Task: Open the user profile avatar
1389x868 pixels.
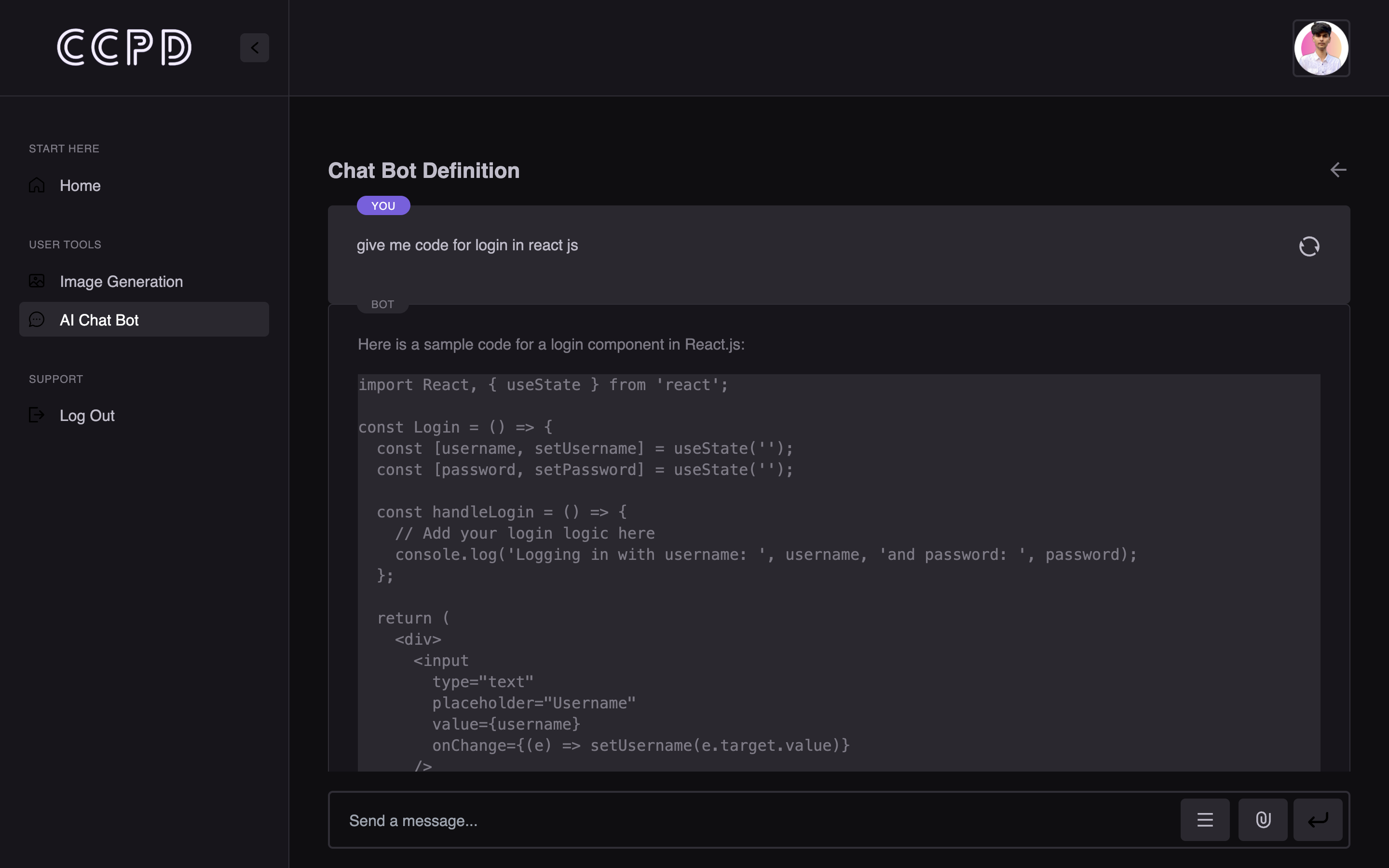Action: pos(1321,48)
